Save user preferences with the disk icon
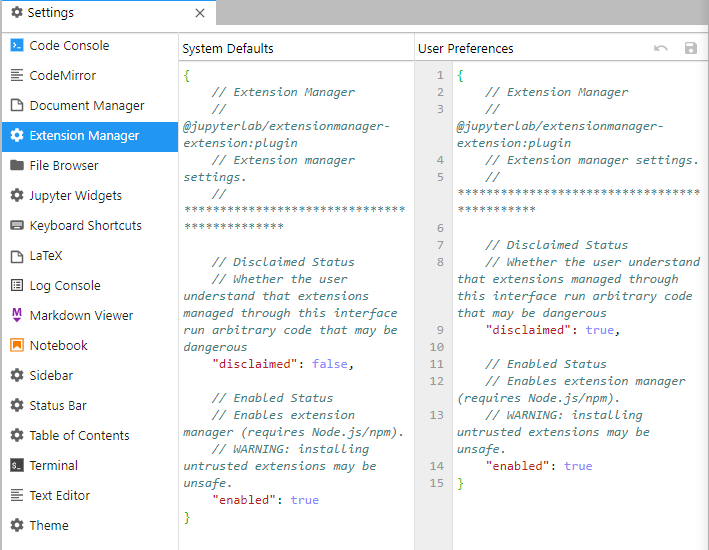 [690, 48]
